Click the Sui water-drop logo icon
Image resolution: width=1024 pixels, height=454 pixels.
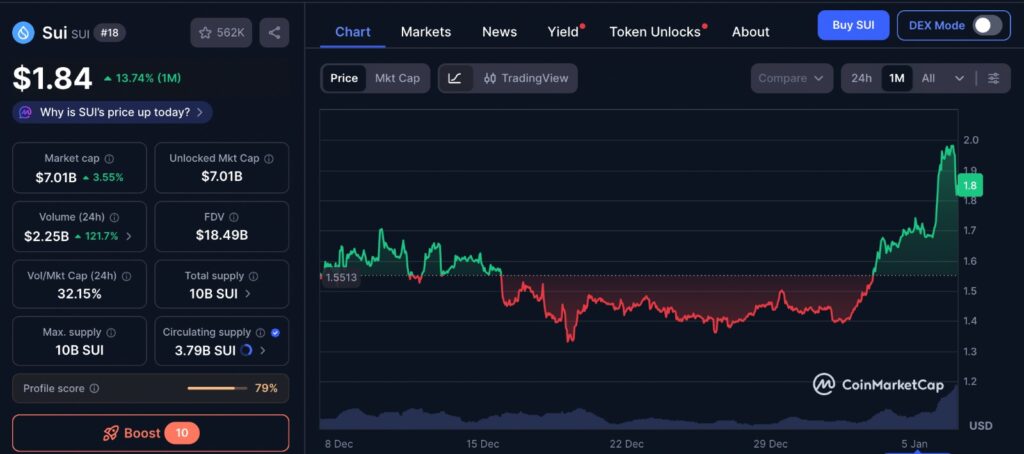[23, 33]
